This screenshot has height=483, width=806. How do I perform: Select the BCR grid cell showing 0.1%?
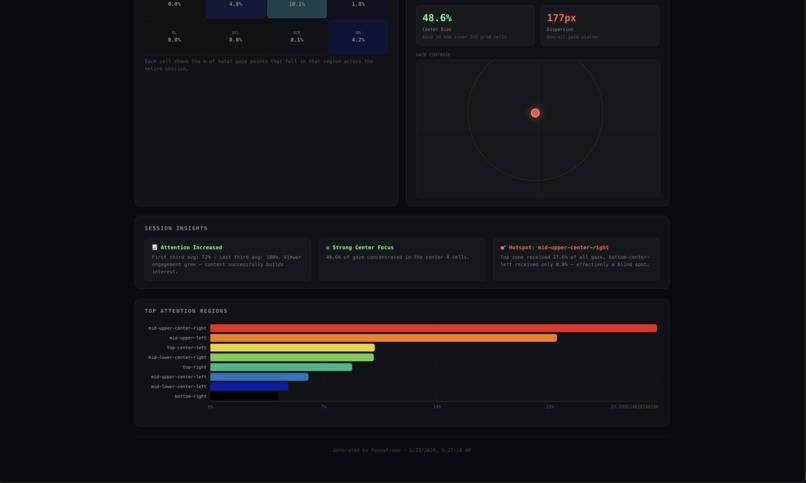click(x=297, y=36)
